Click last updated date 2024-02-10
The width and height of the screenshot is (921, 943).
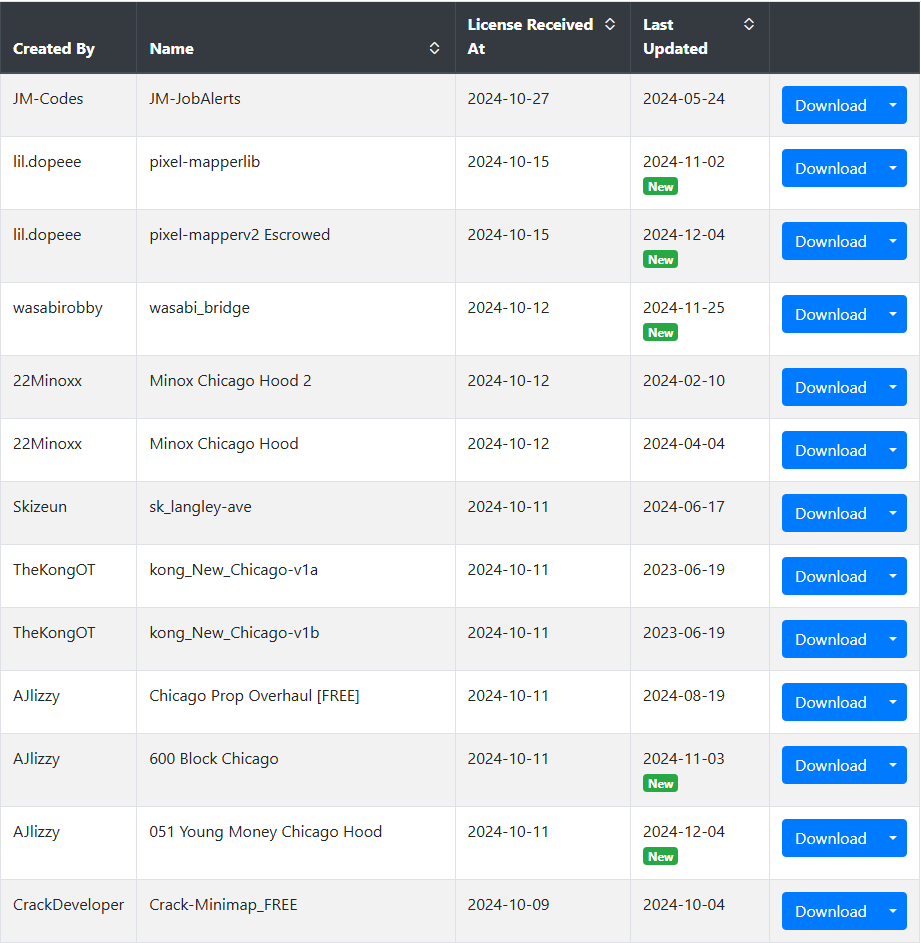tap(684, 381)
